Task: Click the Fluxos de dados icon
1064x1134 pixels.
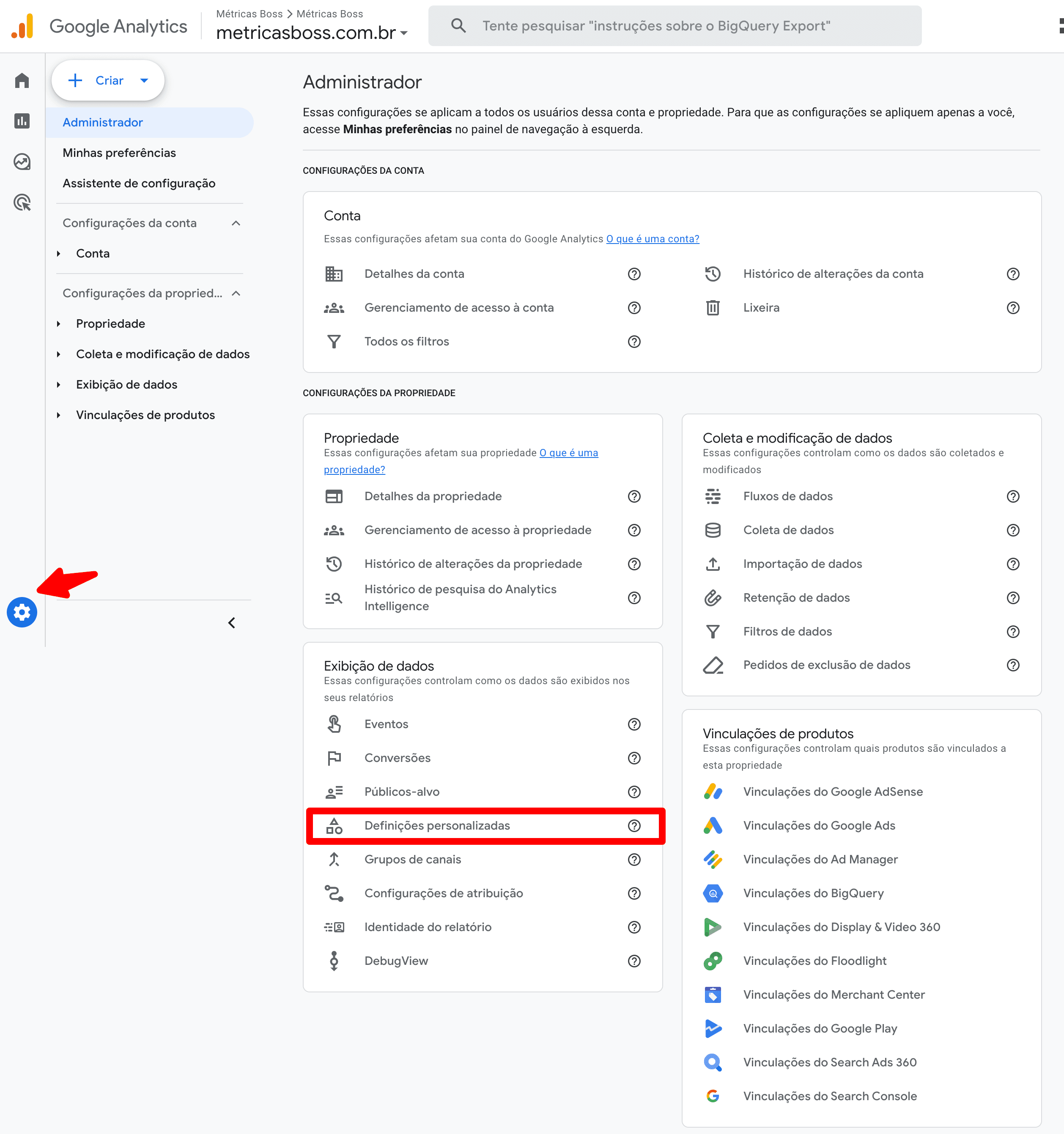Action: pyautogui.click(x=713, y=496)
